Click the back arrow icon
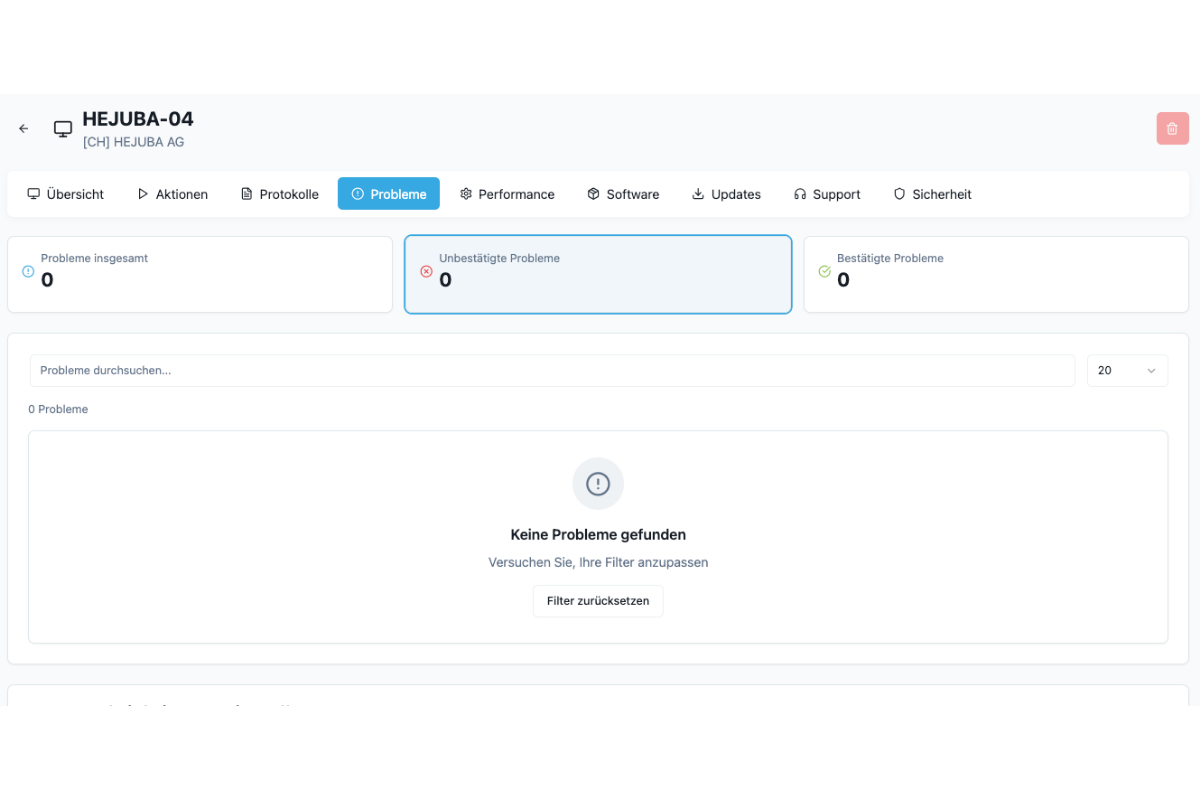This screenshot has height=800, width=1200. coord(24,129)
